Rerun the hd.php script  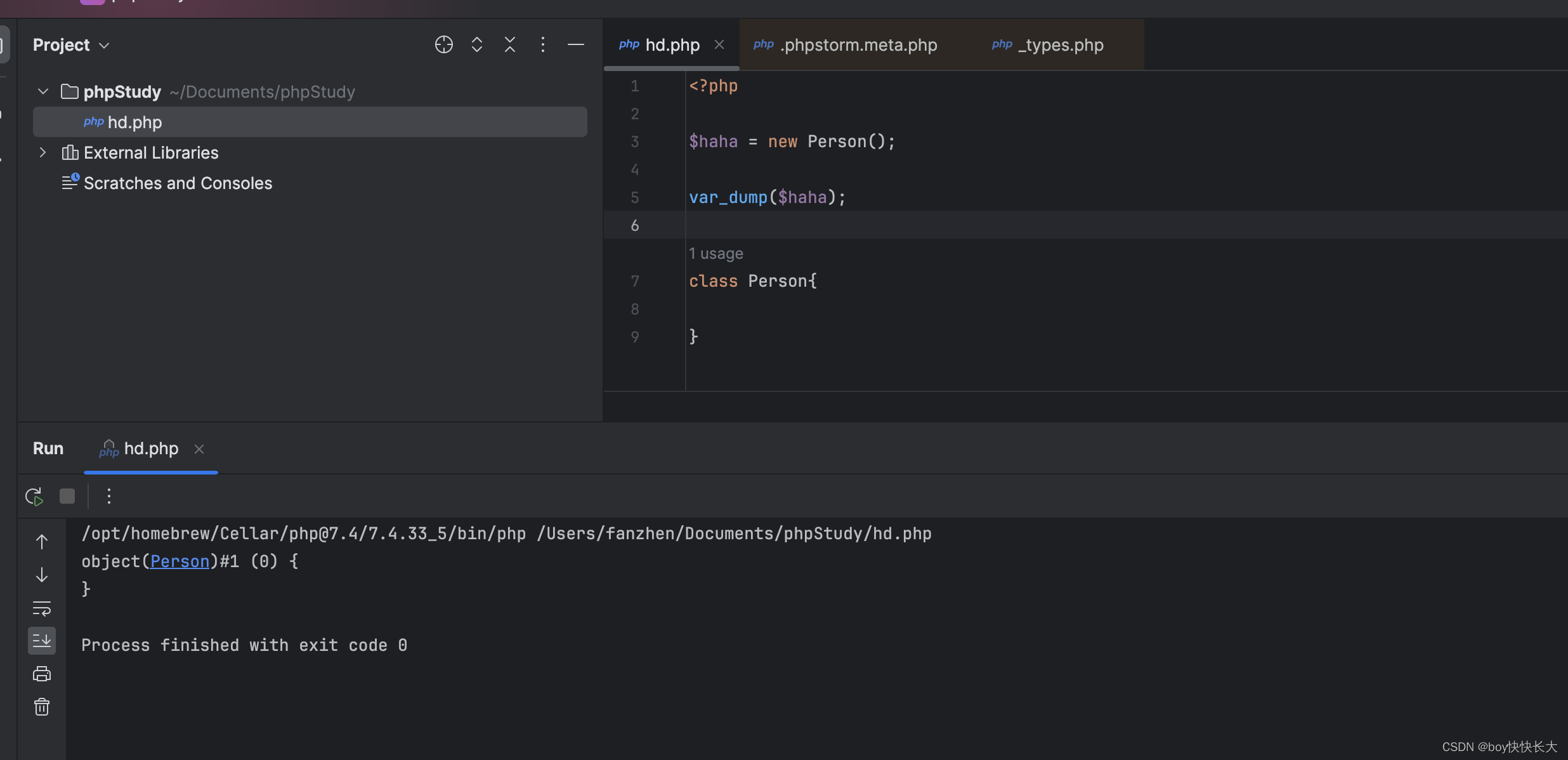coord(34,496)
